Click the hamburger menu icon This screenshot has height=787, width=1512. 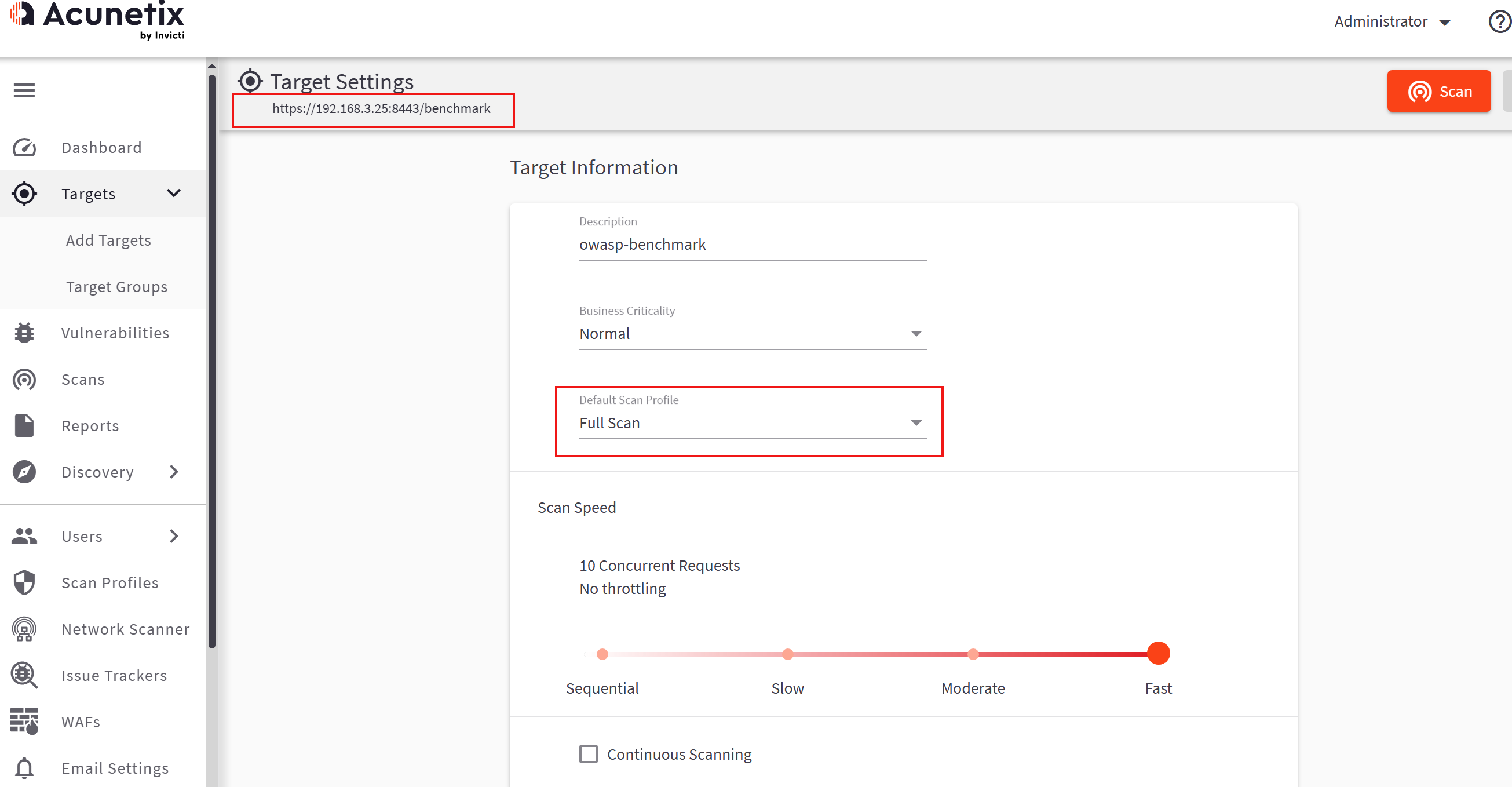click(x=24, y=90)
